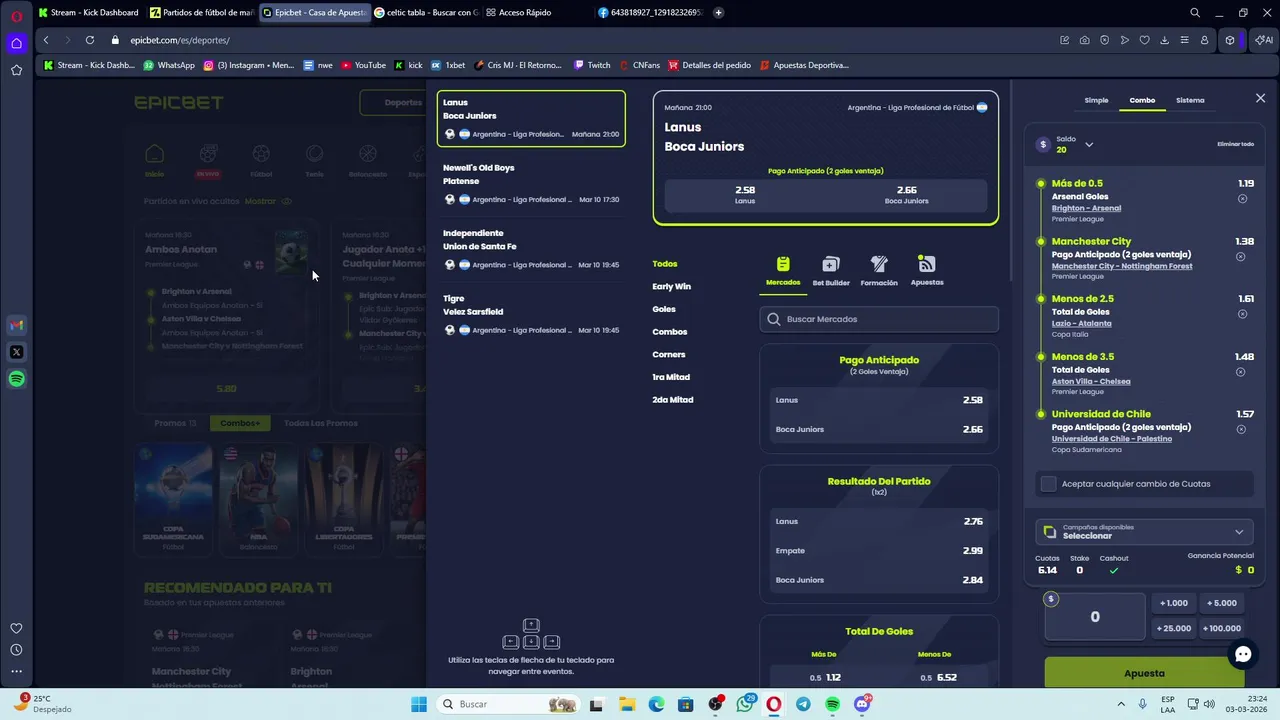The width and height of the screenshot is (1280, 720).
Task: Open Spotify in the Opera sidebar
Action: (x=16, y=379)
